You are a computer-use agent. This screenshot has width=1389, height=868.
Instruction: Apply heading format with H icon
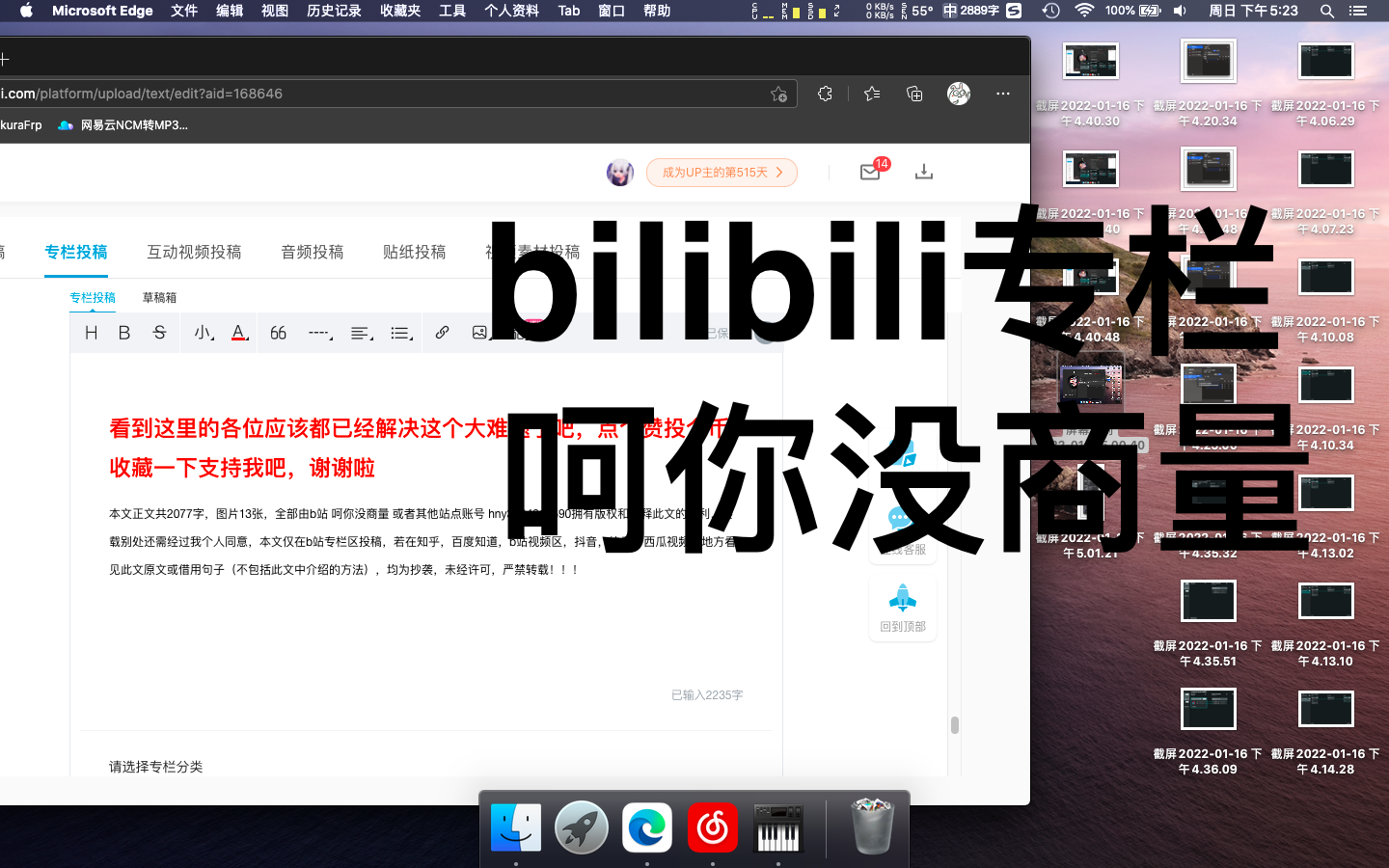[92, 333]
